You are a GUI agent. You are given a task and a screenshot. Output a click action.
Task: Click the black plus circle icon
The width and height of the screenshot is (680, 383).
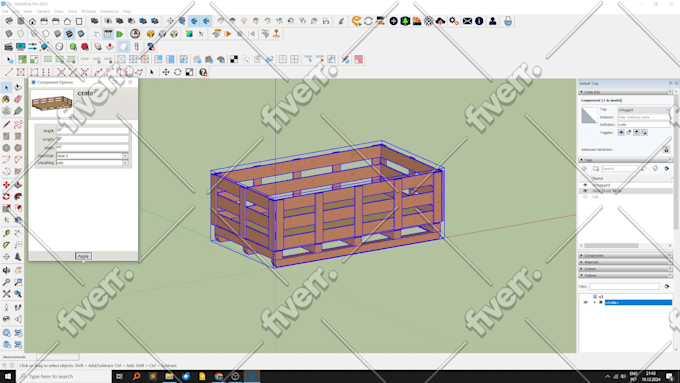click(x=393, y=21)
